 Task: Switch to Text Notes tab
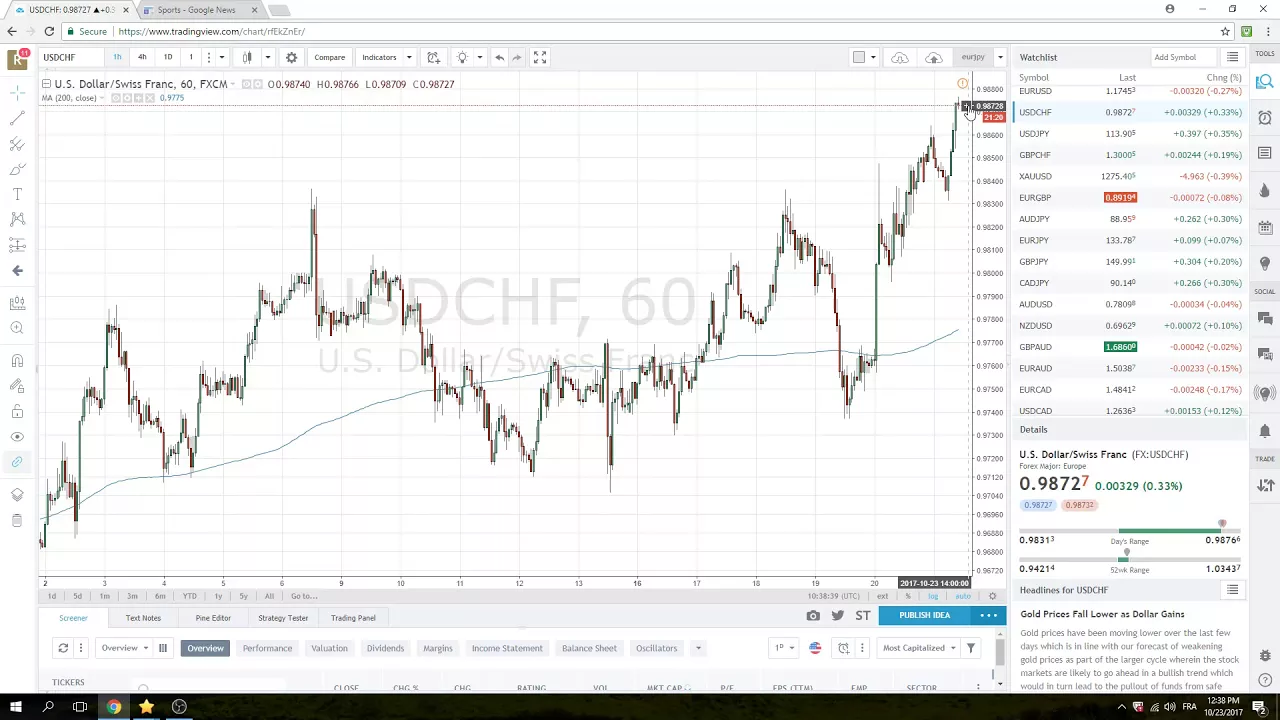pos(143,618)
